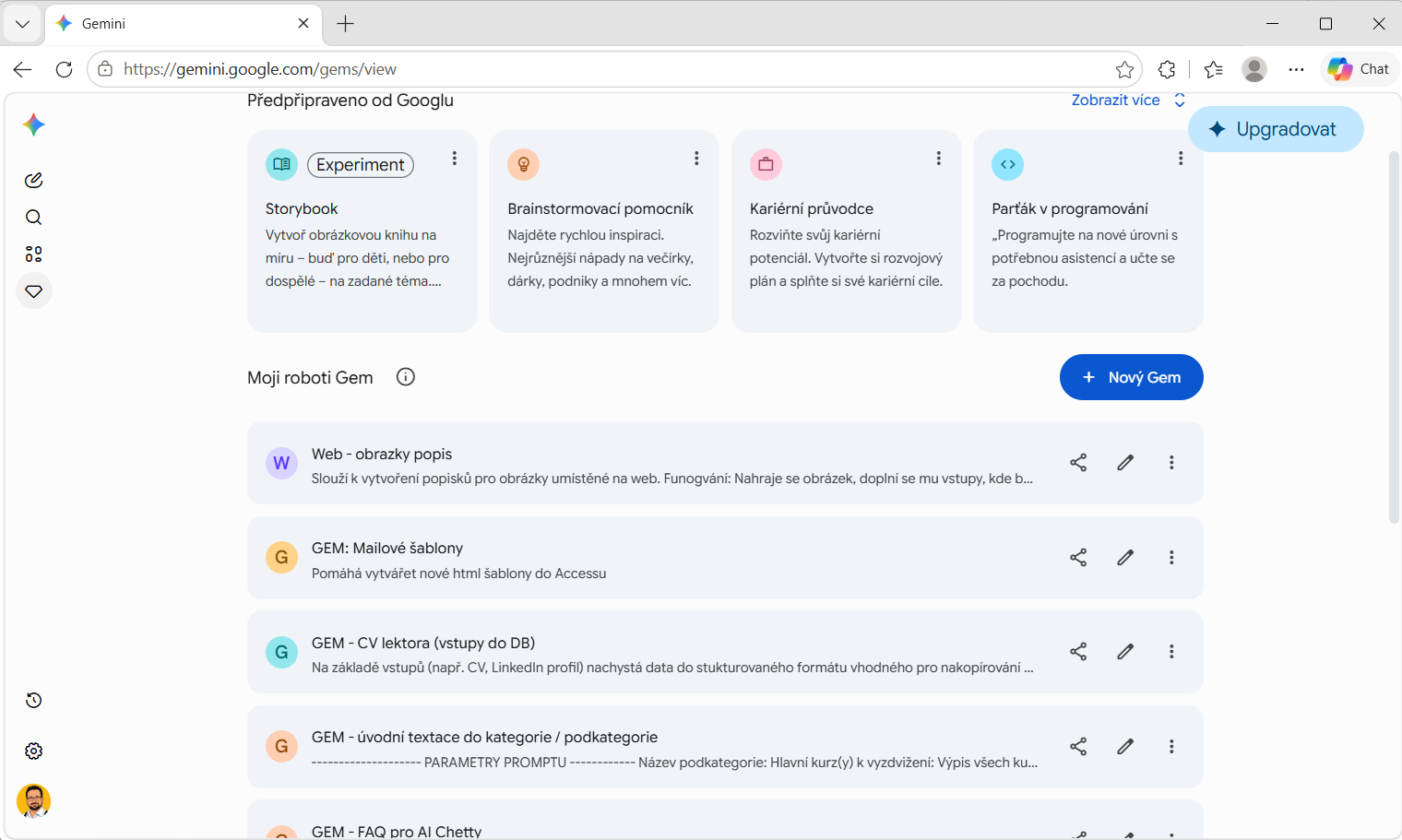Open browser profile icon in toolbar

(x=1254, y=69)
